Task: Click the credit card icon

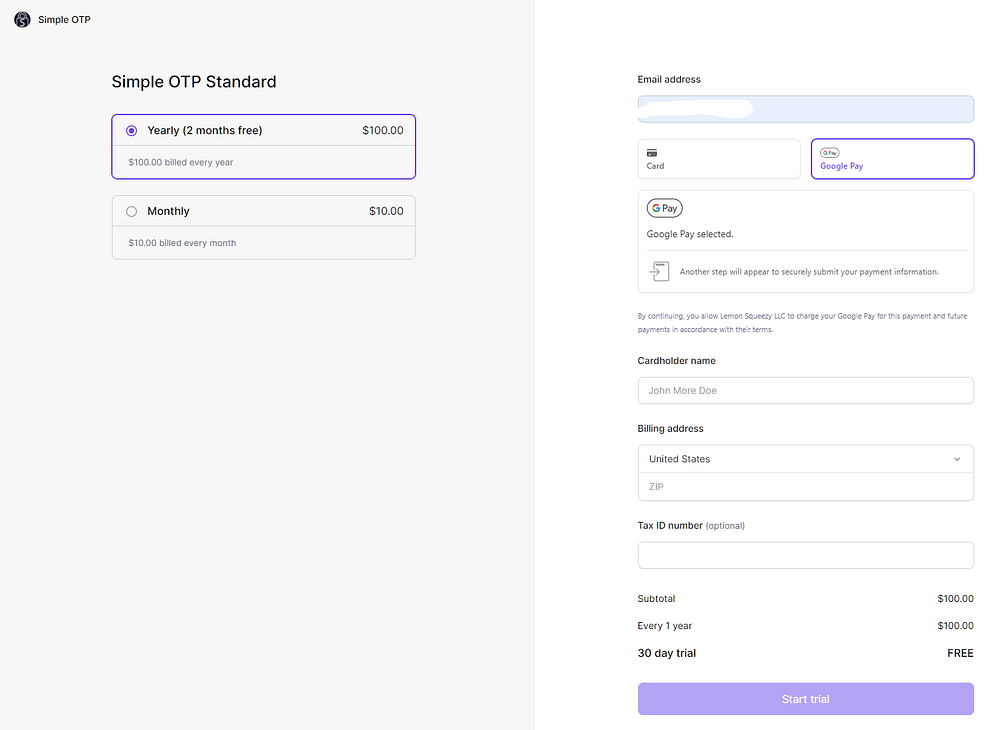Action: 652,153
